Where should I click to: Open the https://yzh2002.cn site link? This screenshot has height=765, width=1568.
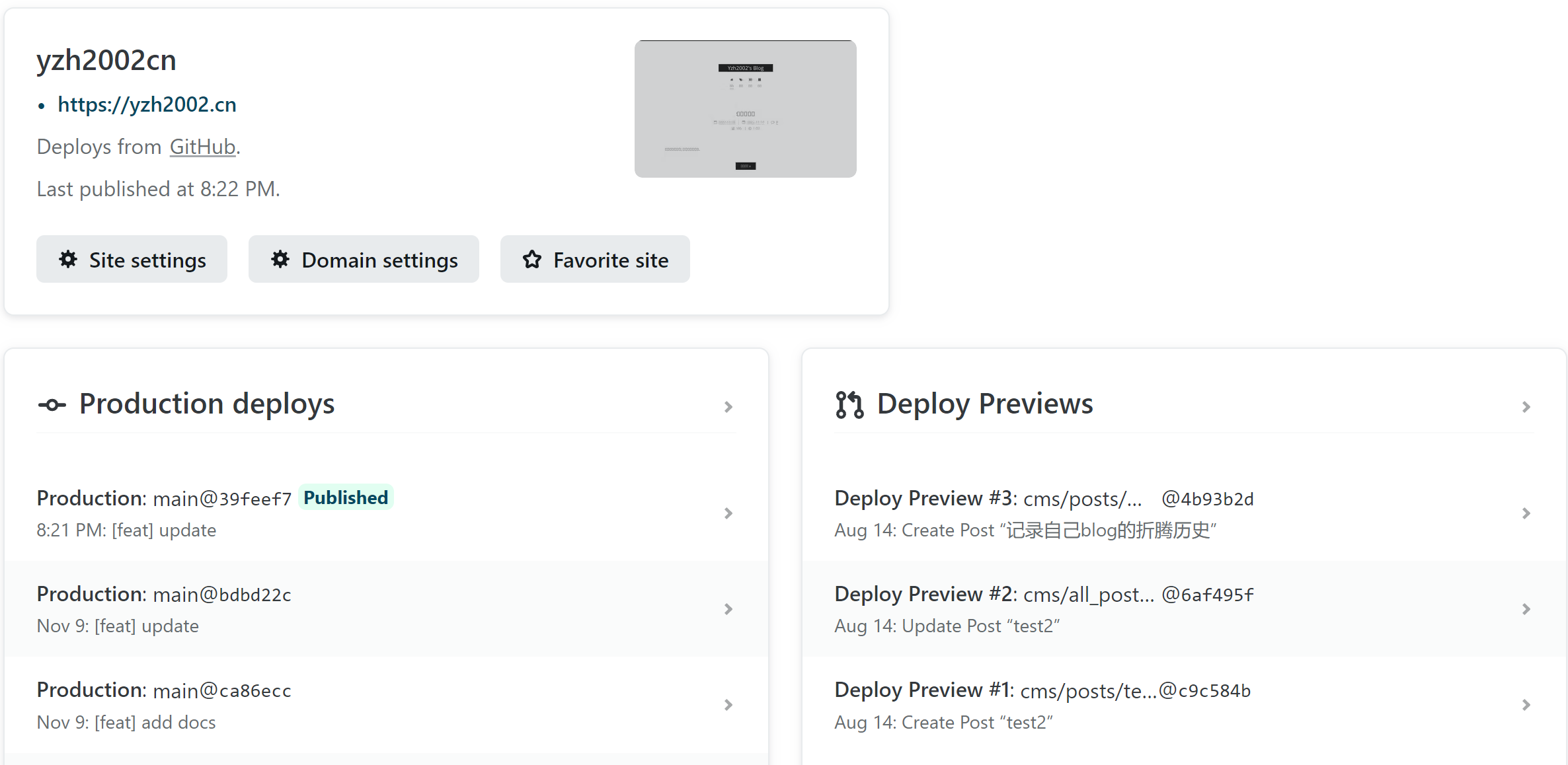(147, 104)
